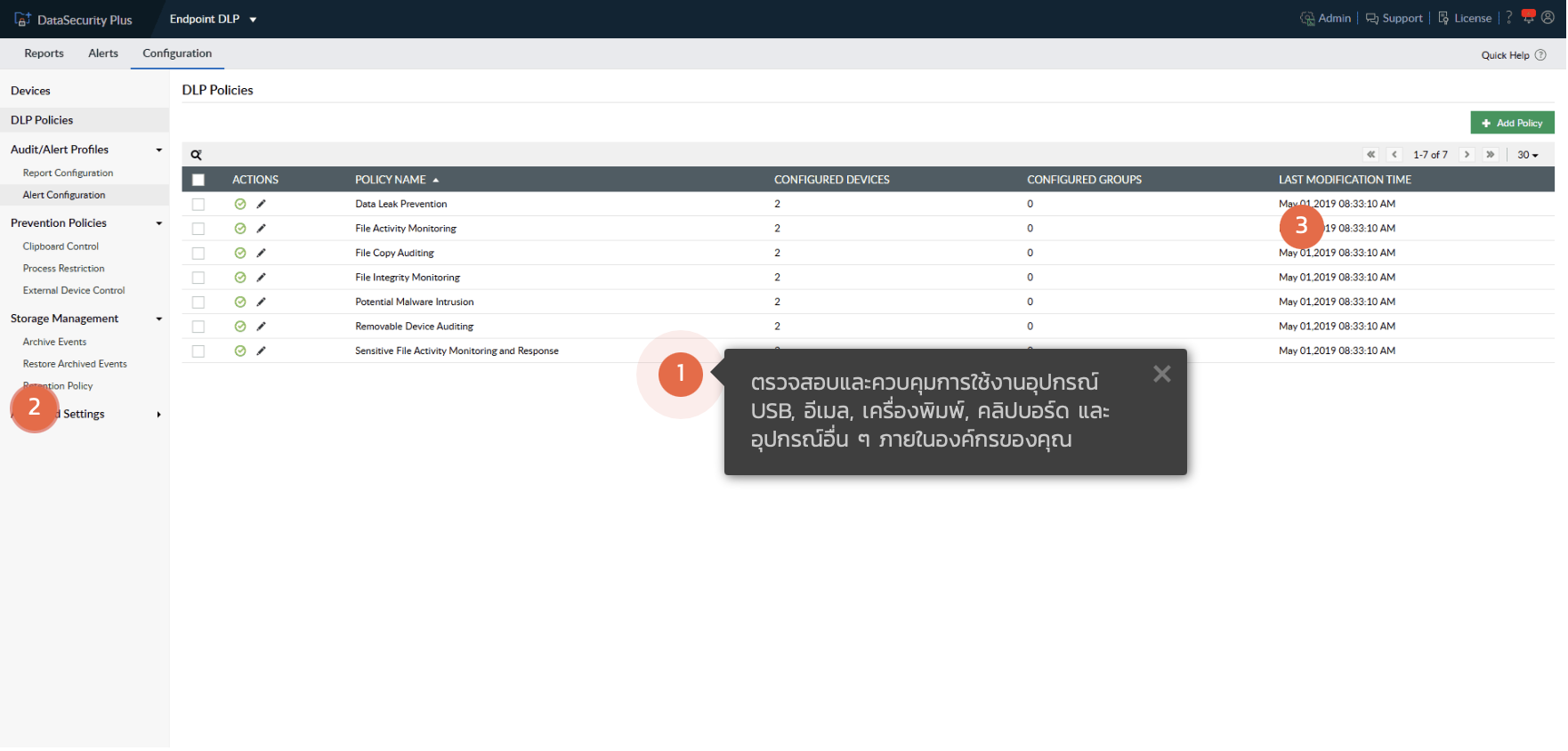Open the Endpoint DLP module dropdown

pos(214,19)
